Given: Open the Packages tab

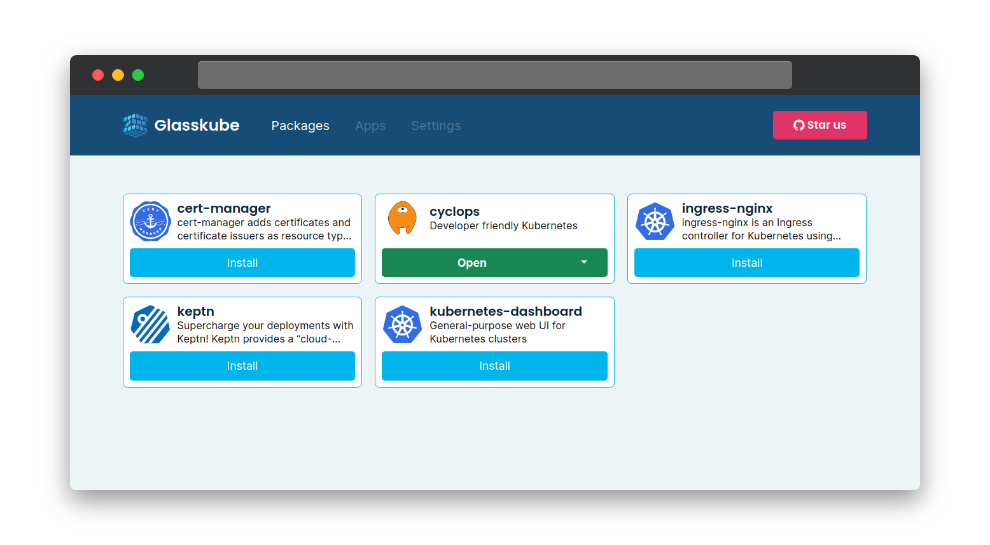Looking at the screenshot, I should point(300,126).
